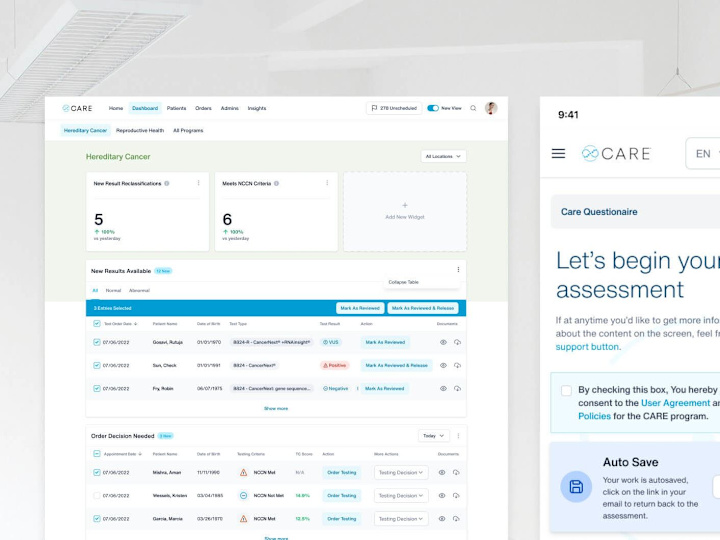
Task: Uncheck the Mishra, Aman row checkbox
Action: 96,472
